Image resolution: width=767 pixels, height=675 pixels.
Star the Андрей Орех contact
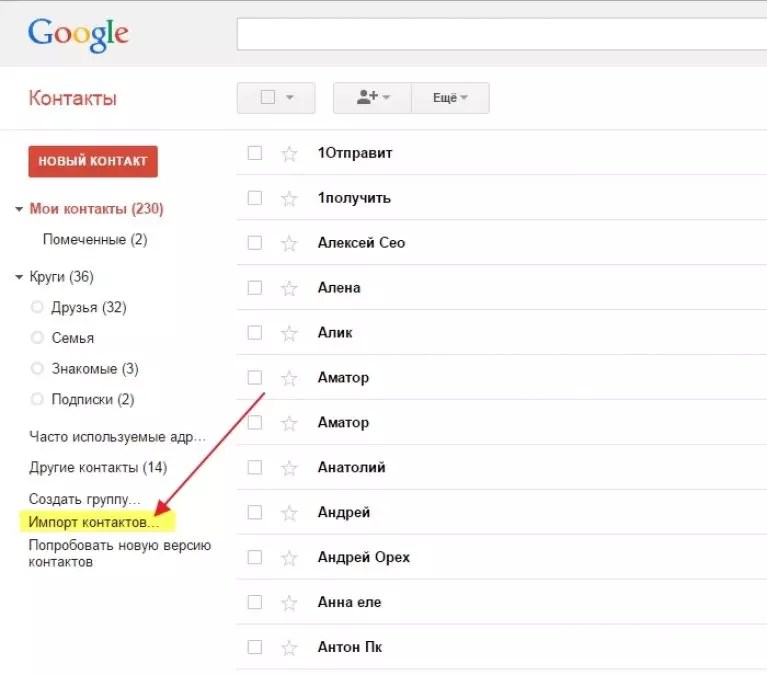point(289,558)
